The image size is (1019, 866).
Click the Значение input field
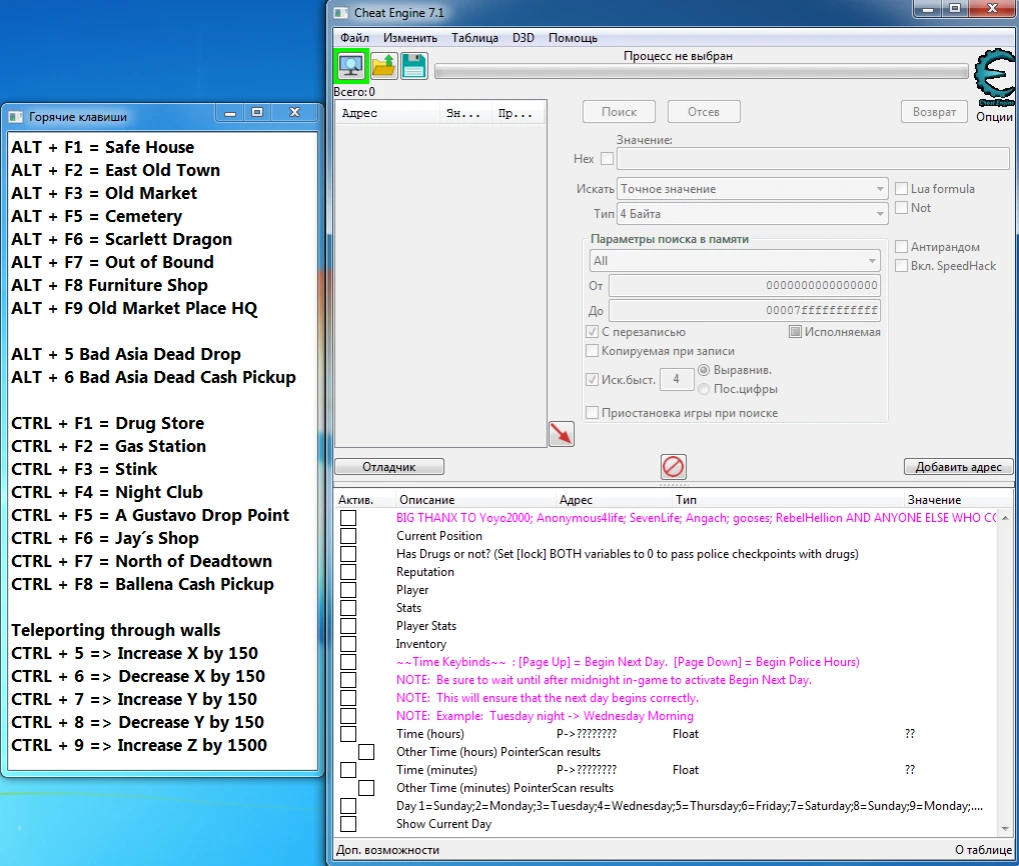click(x=812, y=159)
